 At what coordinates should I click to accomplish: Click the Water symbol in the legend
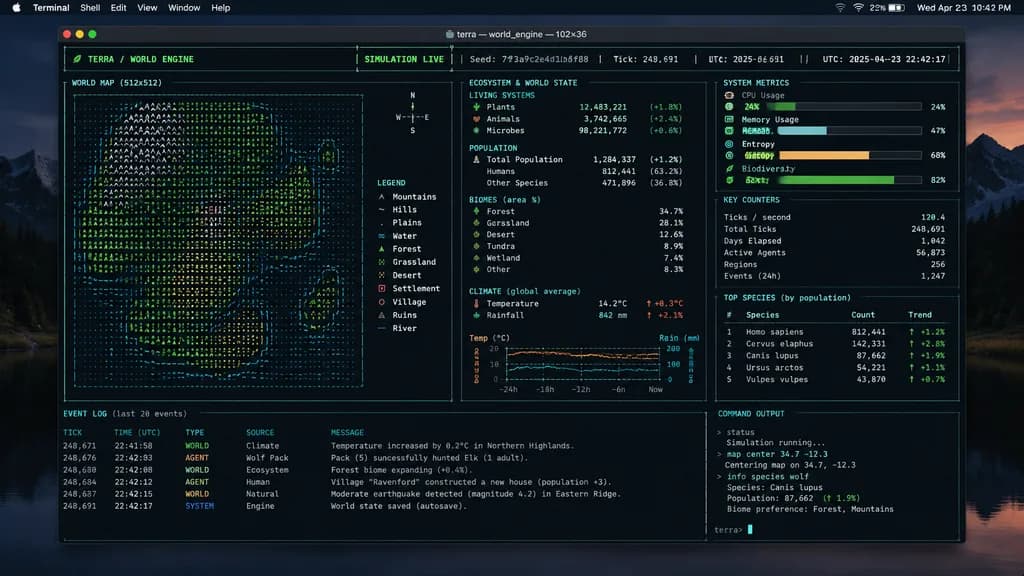381,236
